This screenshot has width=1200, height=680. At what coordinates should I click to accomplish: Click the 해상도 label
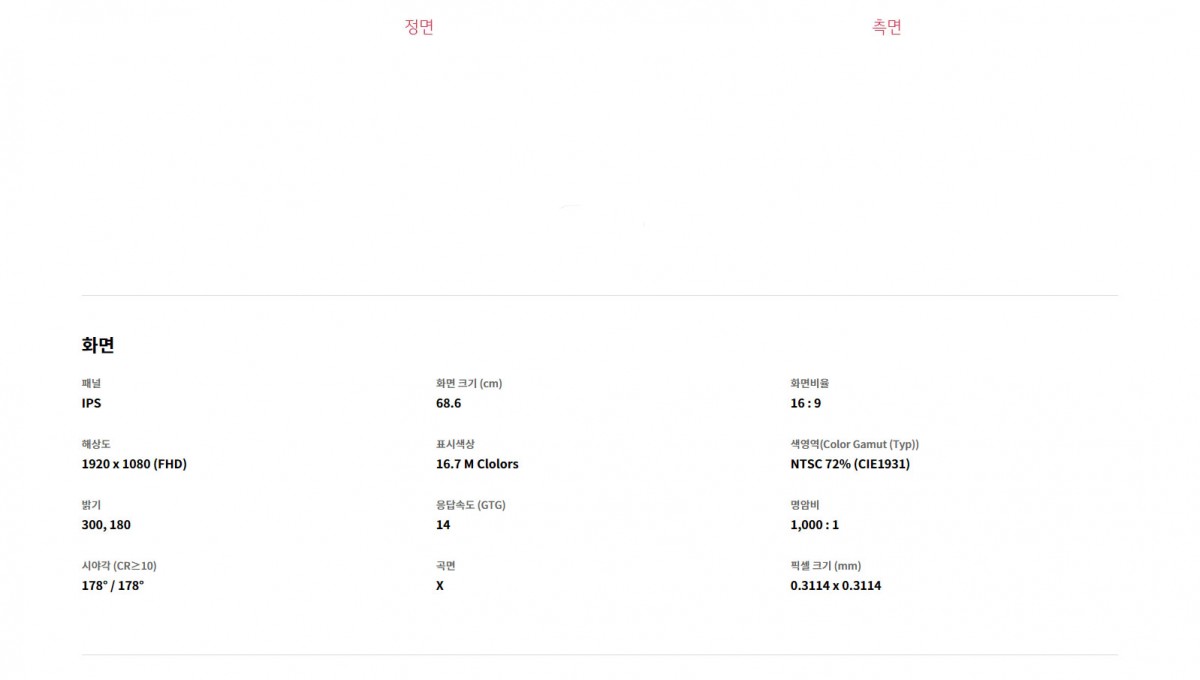click(97, 444)
